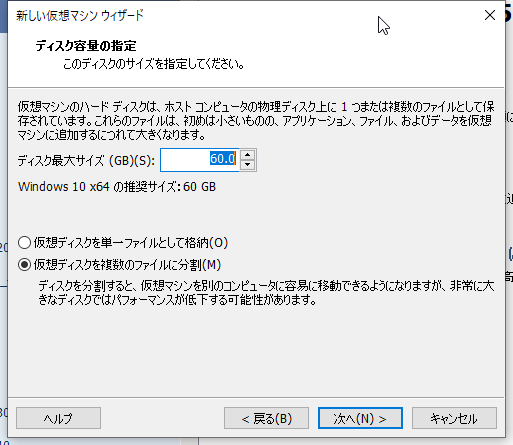
Task: Proceed with 次へ(N) > button
Action: point(360,418)
